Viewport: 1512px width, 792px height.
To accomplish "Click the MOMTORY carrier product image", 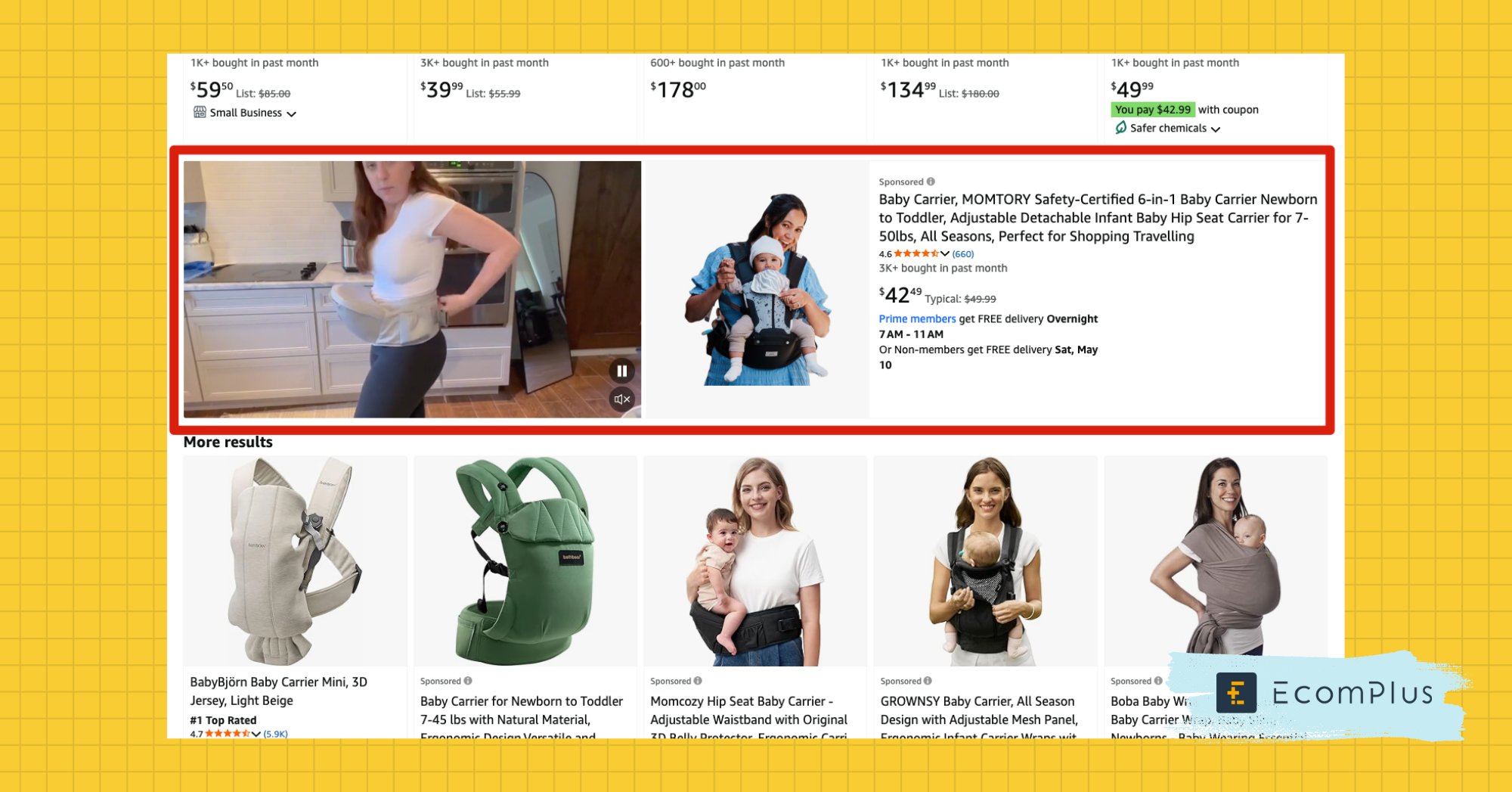I will (757, 289).
